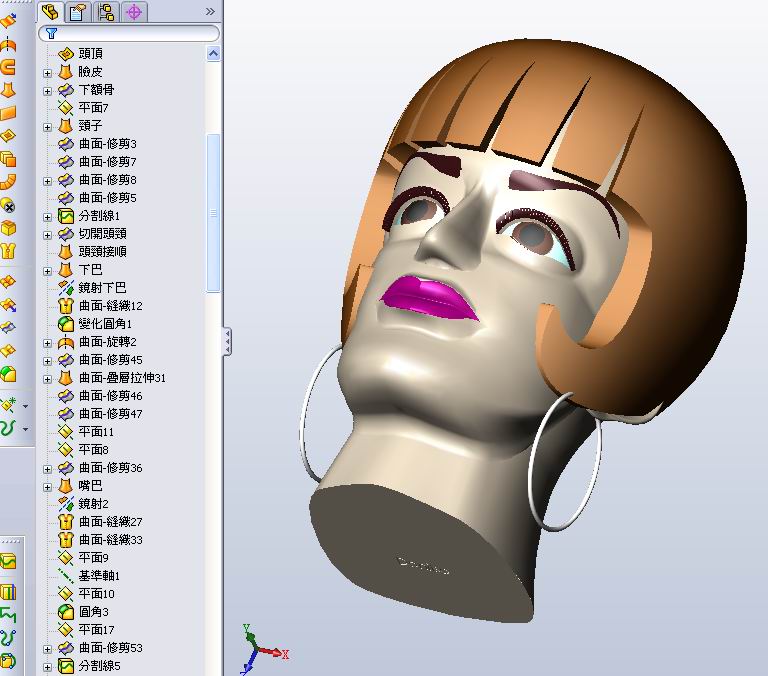The image size is (768, 676).
Task: Select the 曲面-修剪46 feature
Action: pyautogui.click(x=111, y=395)
